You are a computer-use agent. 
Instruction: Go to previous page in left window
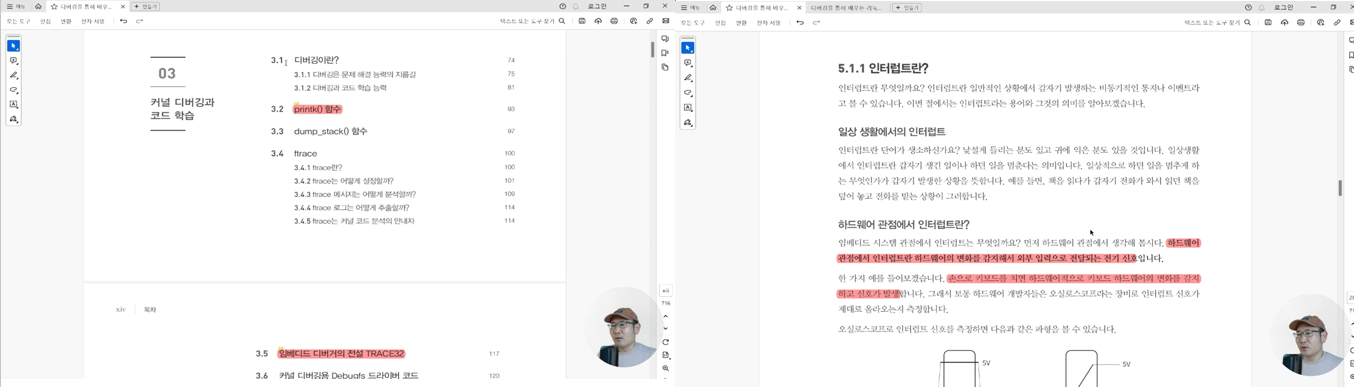(666, 316)
